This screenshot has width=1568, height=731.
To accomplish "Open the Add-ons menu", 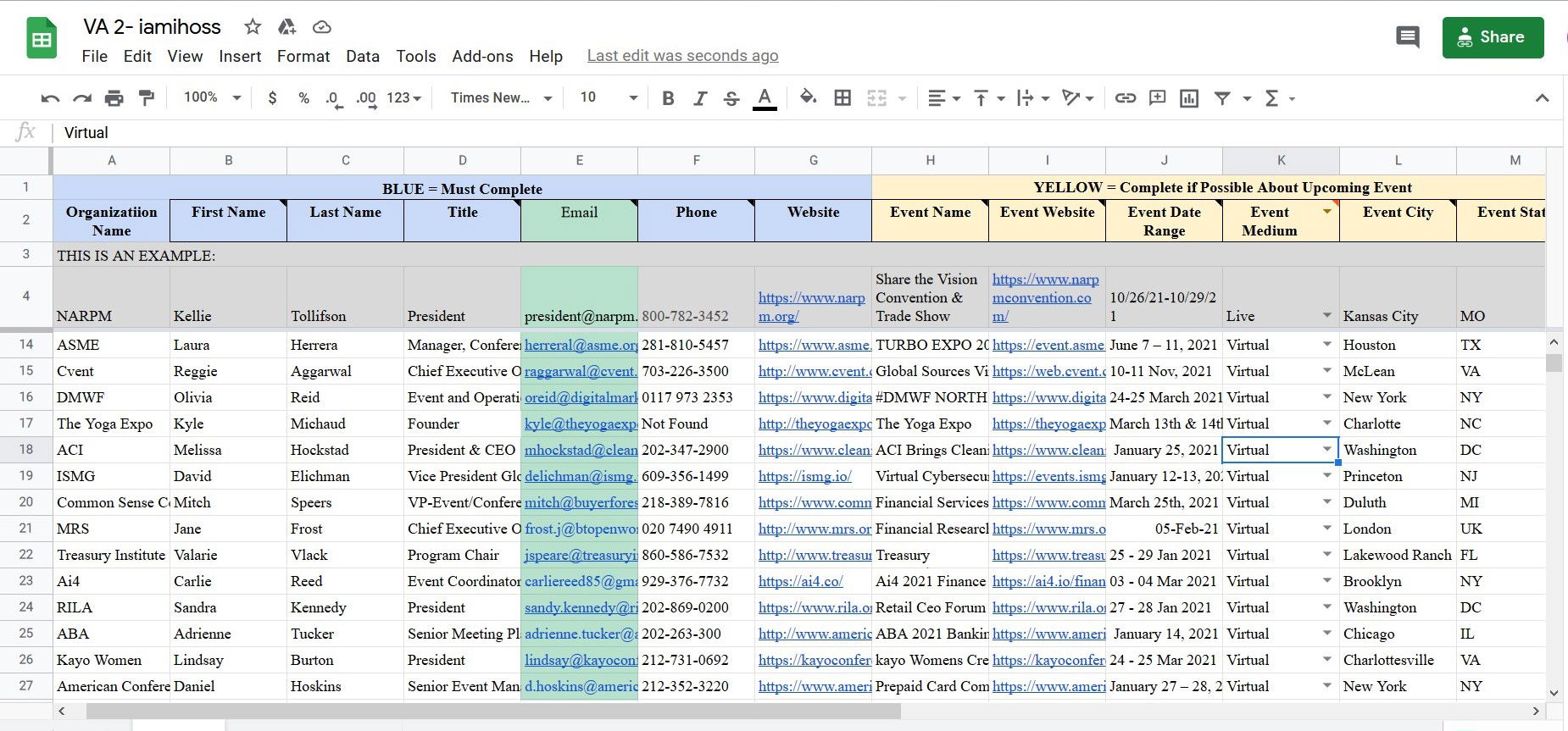I will point(482,56).
